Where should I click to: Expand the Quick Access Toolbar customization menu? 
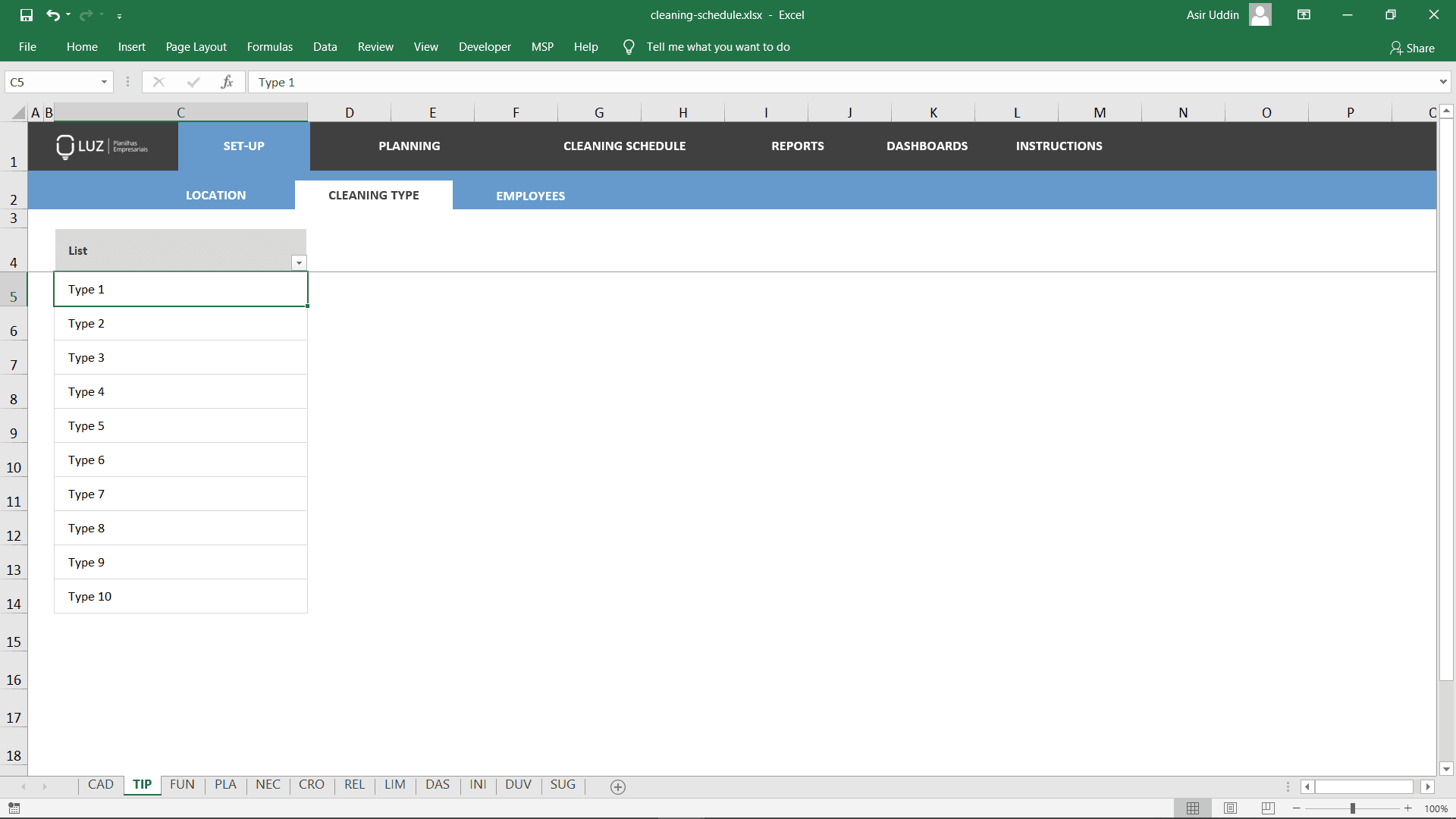tap(120, 15)
